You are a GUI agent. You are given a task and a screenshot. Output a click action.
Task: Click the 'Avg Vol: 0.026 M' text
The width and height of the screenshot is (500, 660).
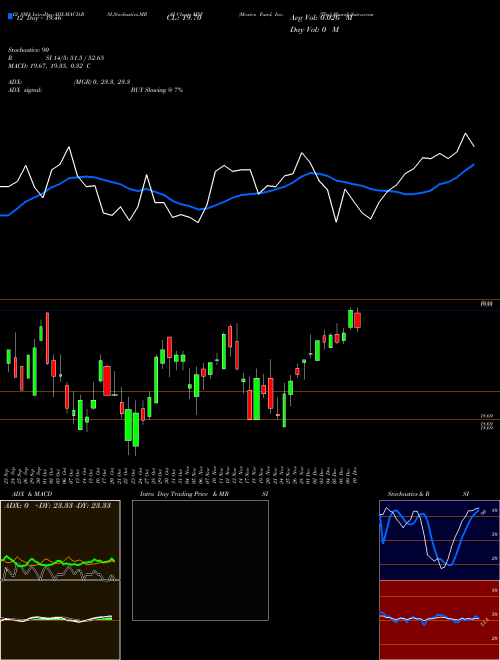click(321, 18)
